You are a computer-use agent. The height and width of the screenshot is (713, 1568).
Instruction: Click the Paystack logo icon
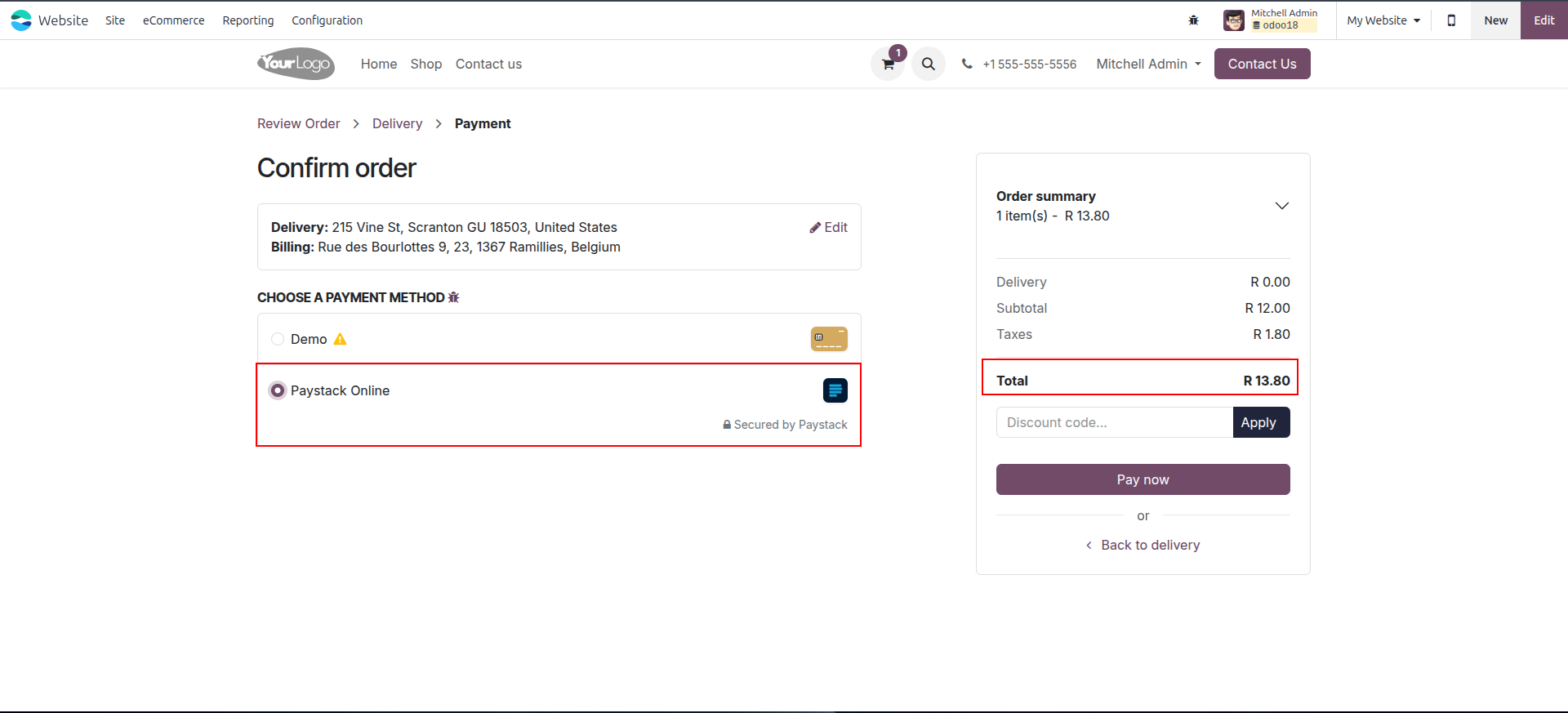click(x=835, y=390)
